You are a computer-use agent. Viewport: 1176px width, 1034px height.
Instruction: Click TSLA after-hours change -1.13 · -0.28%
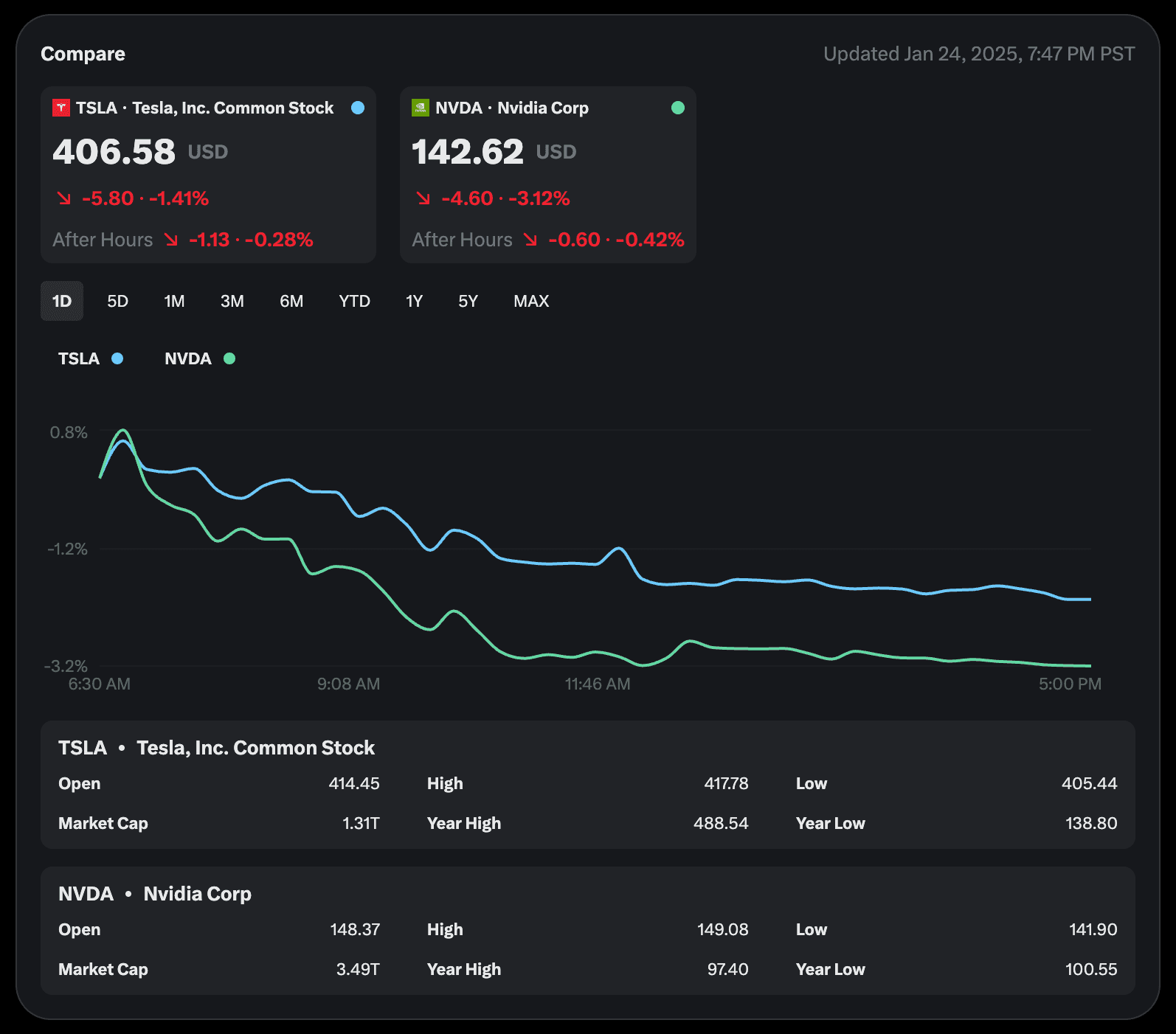[251, 240]
